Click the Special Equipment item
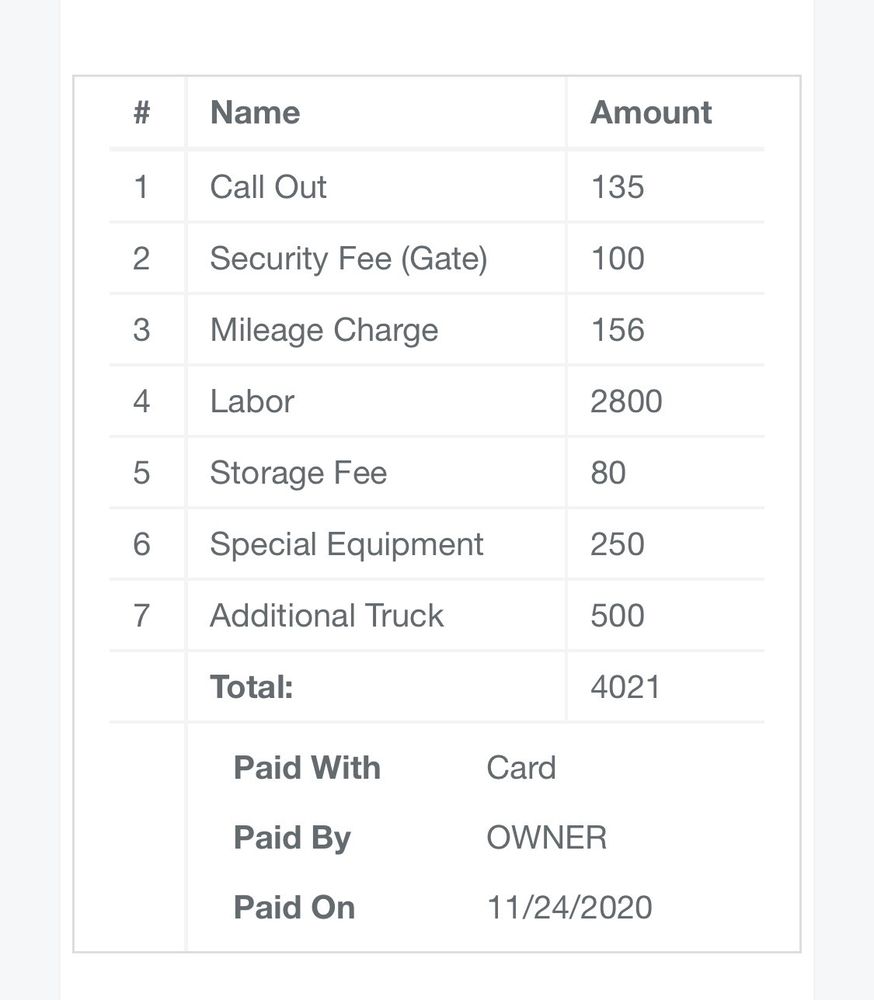874x1000 pixels. pyautogui.click(x=346, y=544)
